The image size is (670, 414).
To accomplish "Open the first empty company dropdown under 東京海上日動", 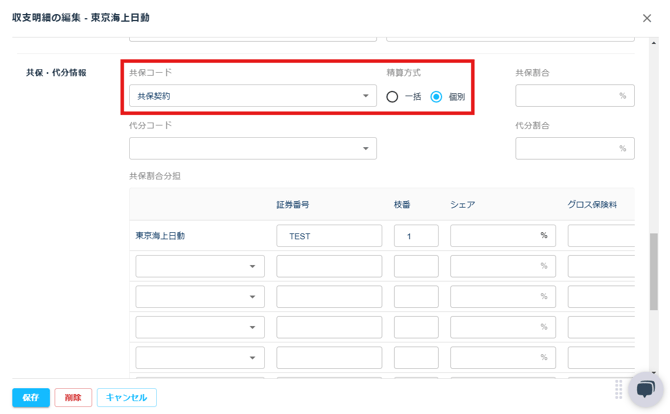I will (x=200, y=266).
